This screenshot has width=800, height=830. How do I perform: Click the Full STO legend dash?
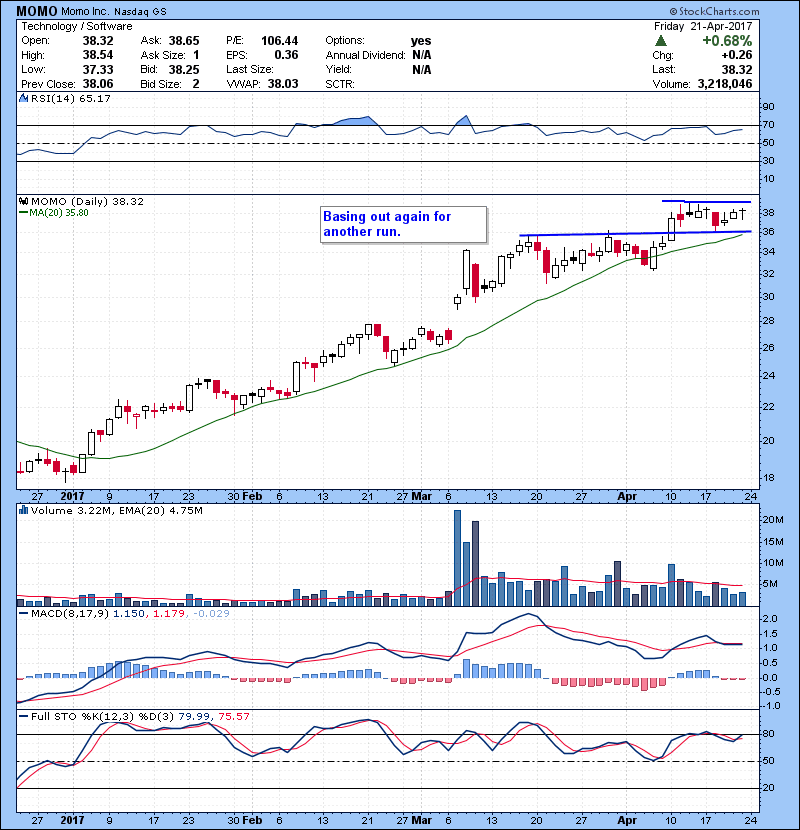click(x=23, y=716)
